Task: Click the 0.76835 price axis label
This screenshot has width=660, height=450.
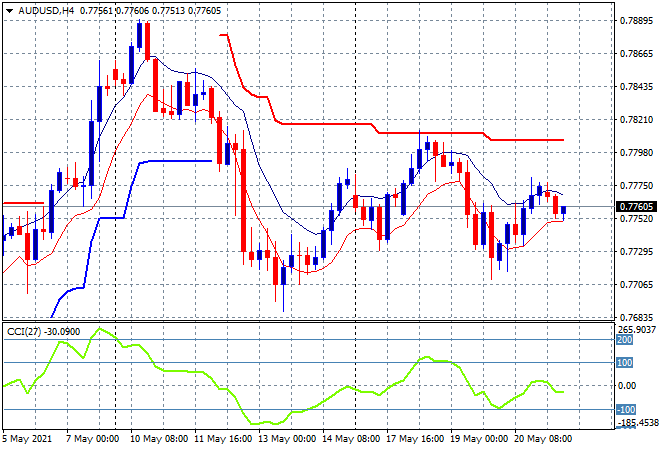Action: point(632,318)
